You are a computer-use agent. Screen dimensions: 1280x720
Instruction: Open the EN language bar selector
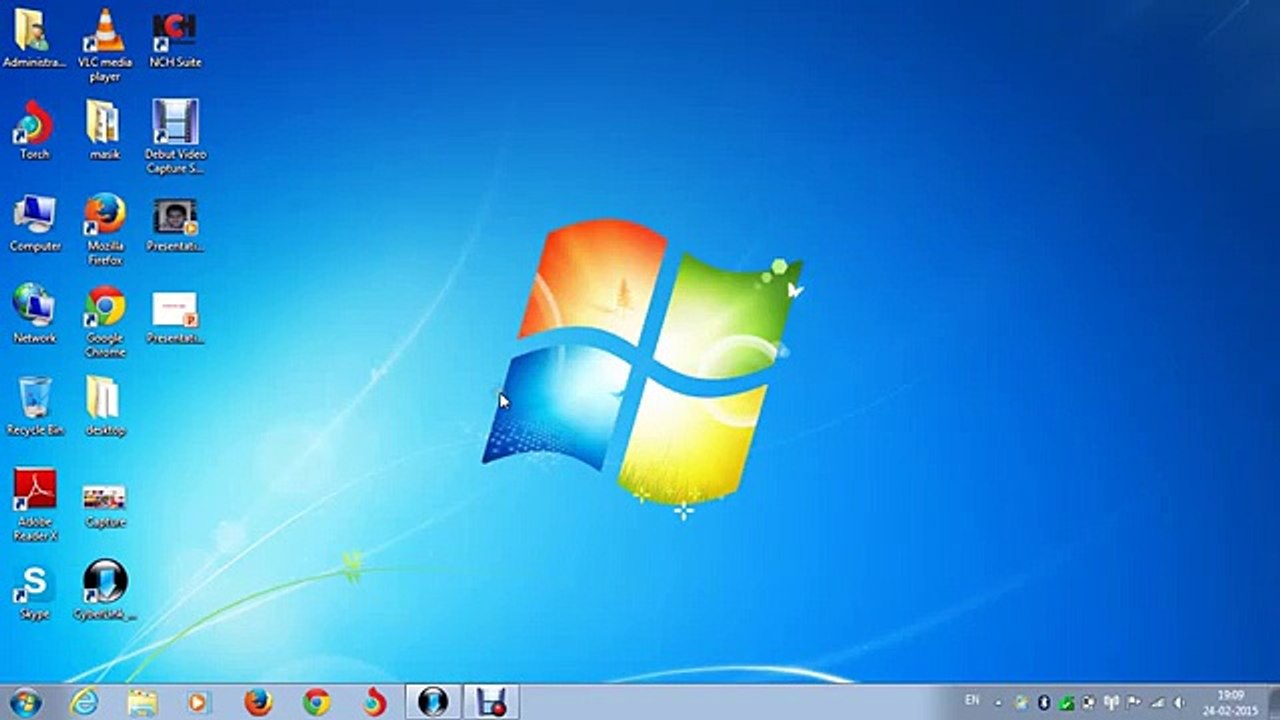972,700
